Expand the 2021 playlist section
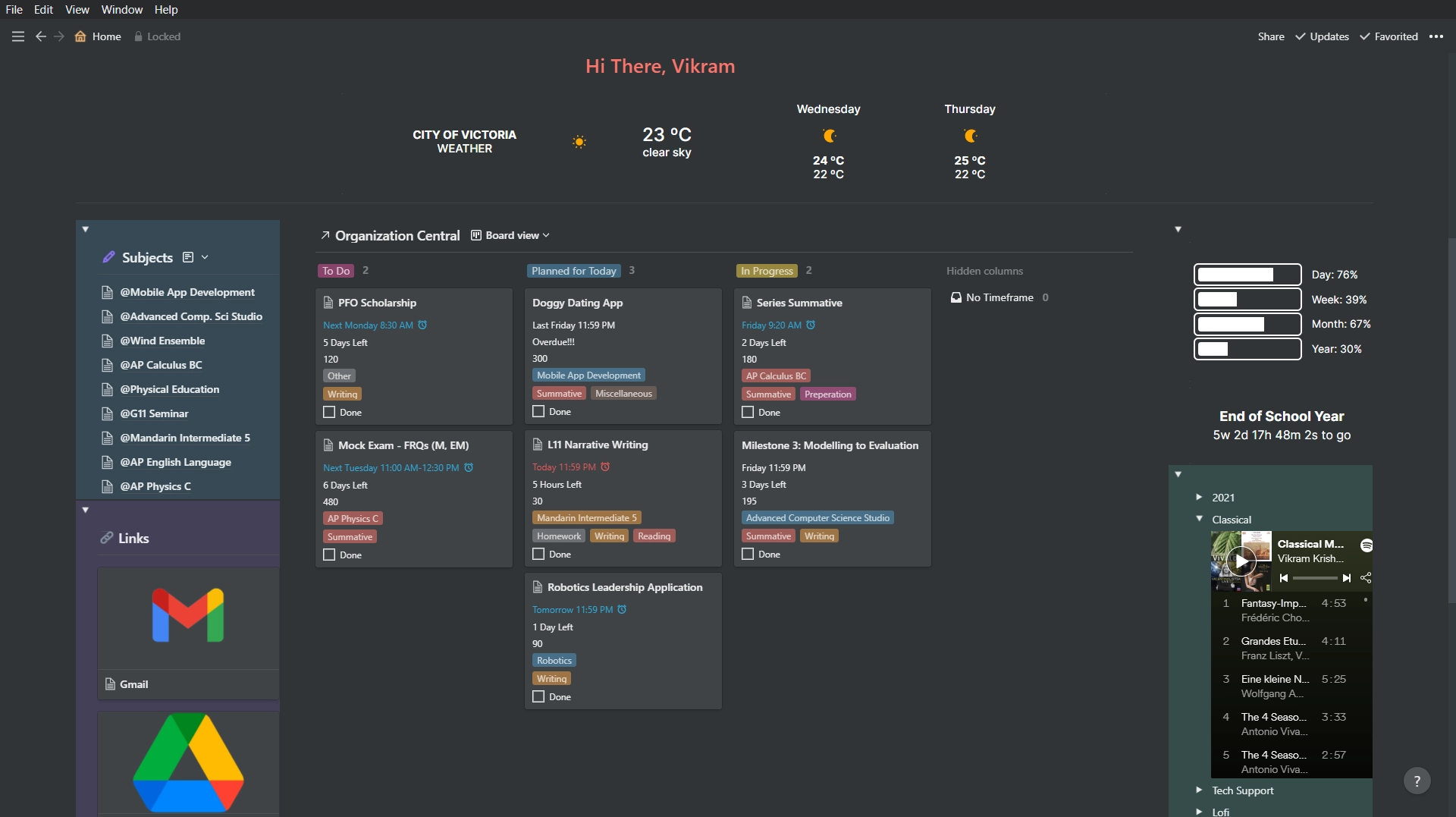 pos(1200,497)
